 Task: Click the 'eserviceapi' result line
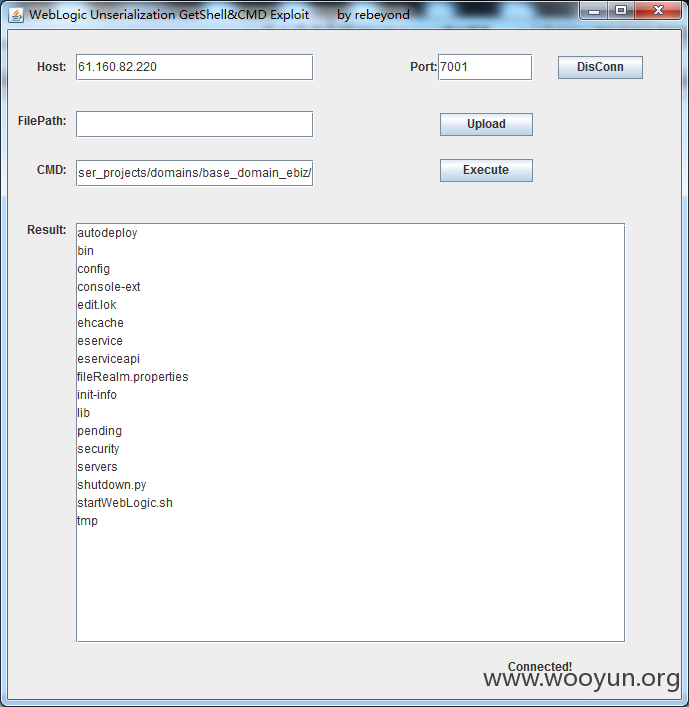tap(109, 359)
